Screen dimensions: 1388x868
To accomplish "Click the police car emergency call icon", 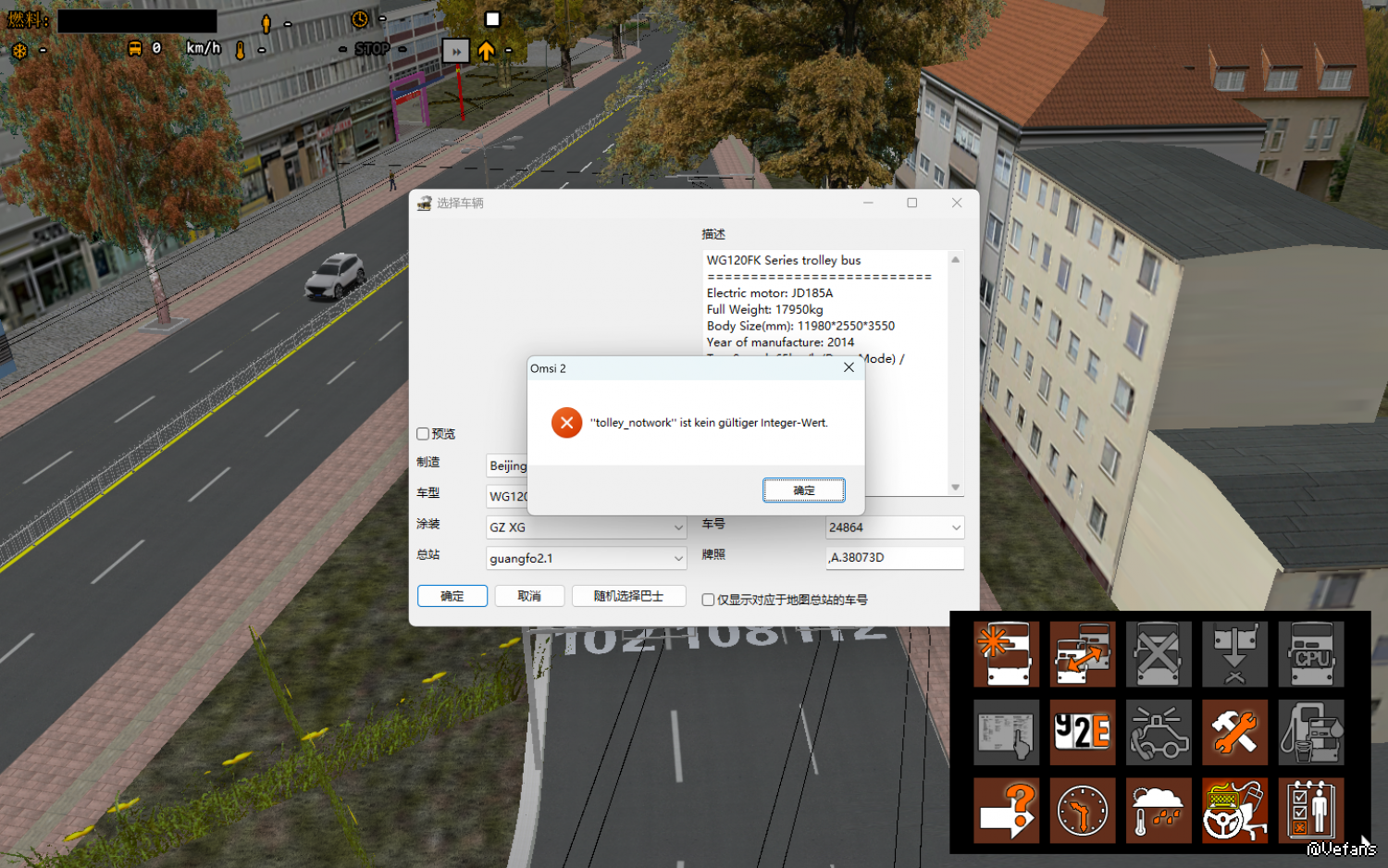I will (1159, 732).
